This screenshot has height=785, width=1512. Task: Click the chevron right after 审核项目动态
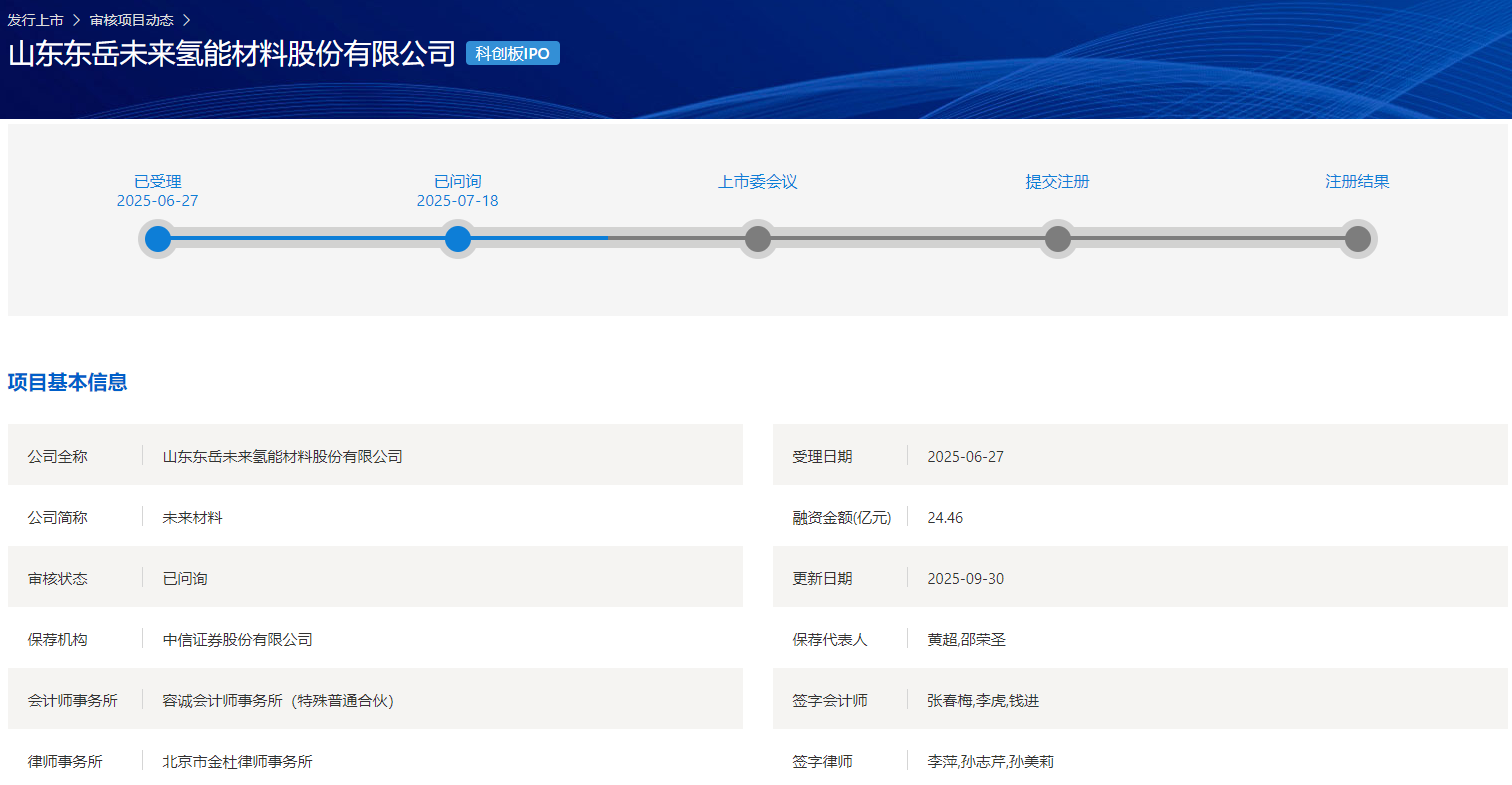(186, 20)
